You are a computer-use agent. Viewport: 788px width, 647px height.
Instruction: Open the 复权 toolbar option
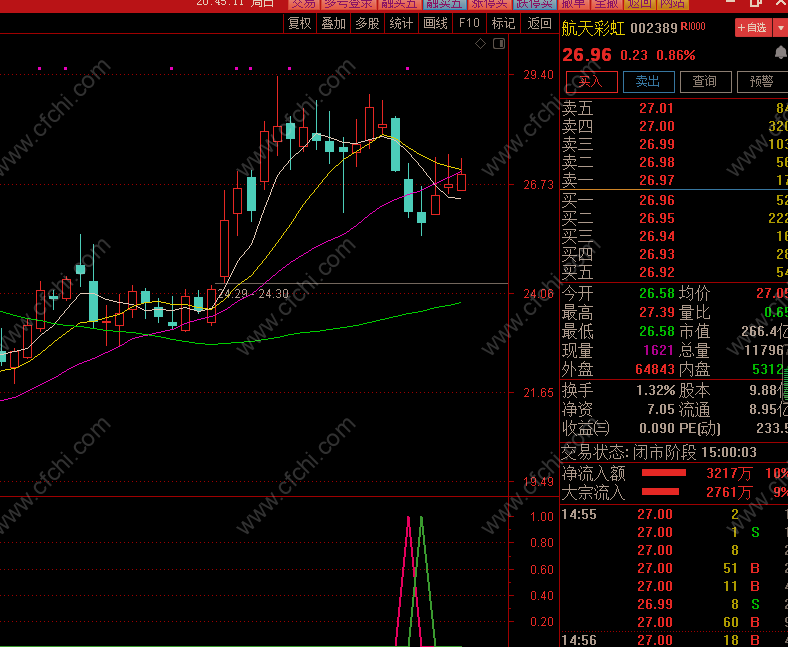tap(300, 23)
